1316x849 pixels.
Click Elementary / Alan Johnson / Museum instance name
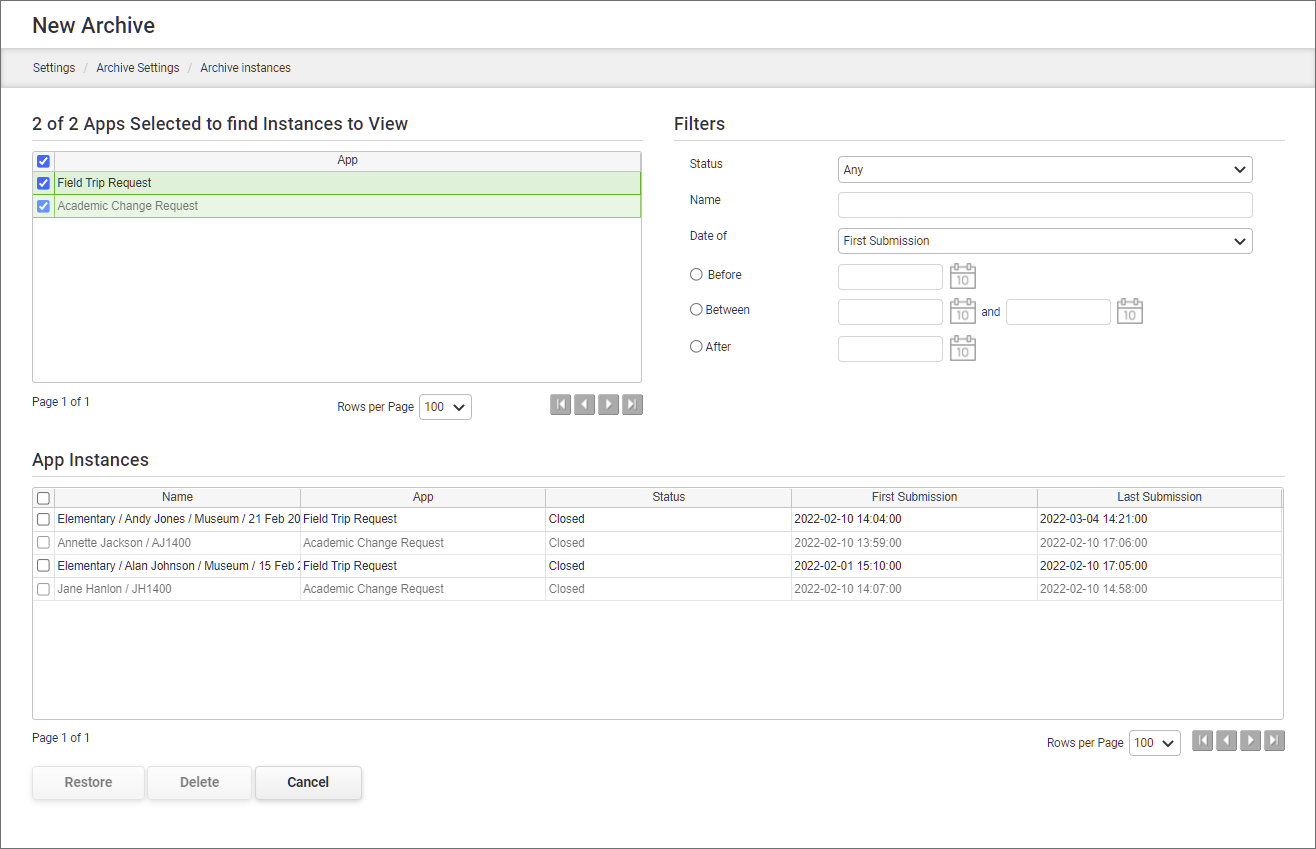tap(178, 566)
